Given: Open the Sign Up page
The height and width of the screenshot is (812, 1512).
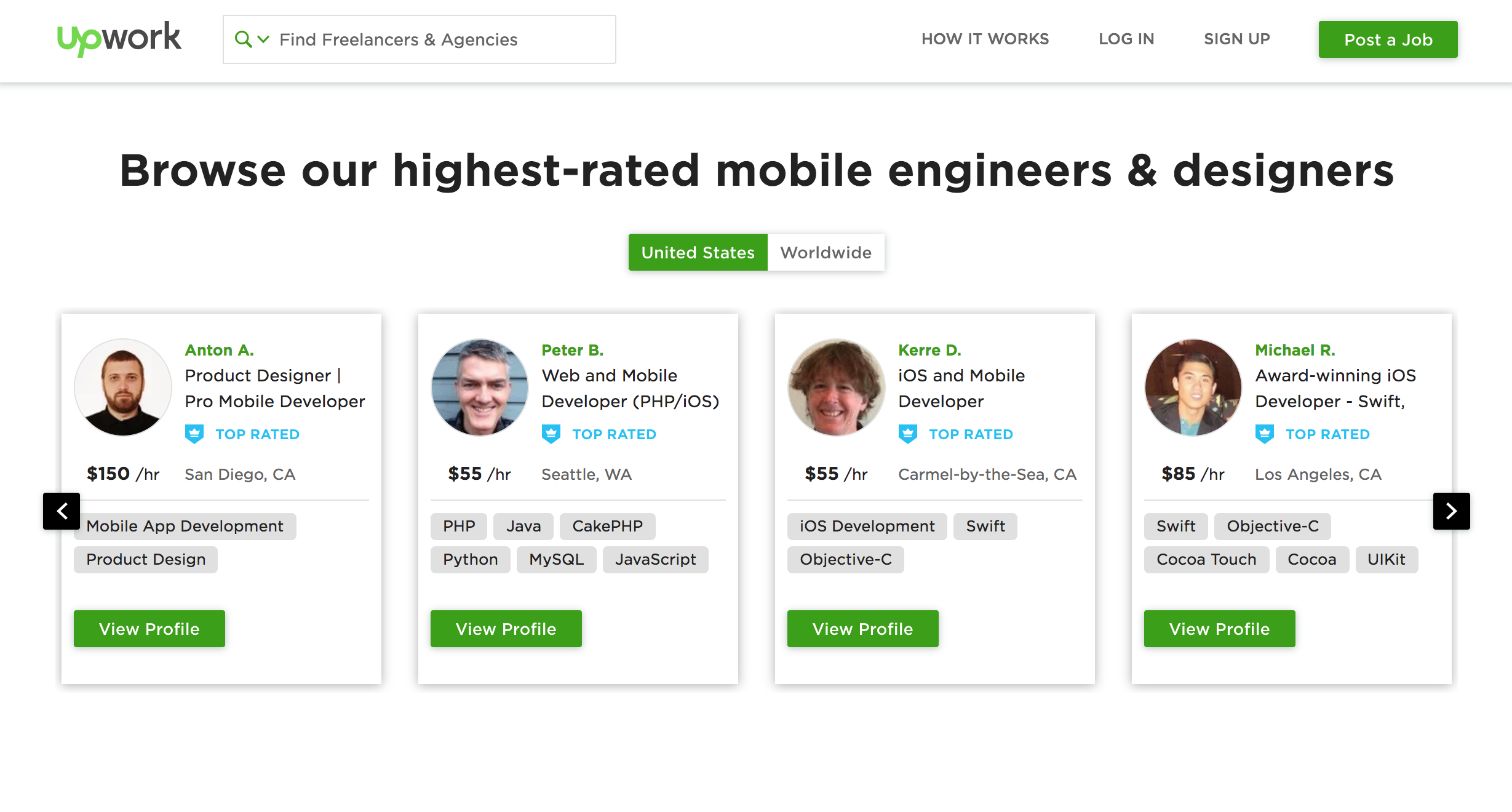Looking at the screenshot, I should [1236, 39].
